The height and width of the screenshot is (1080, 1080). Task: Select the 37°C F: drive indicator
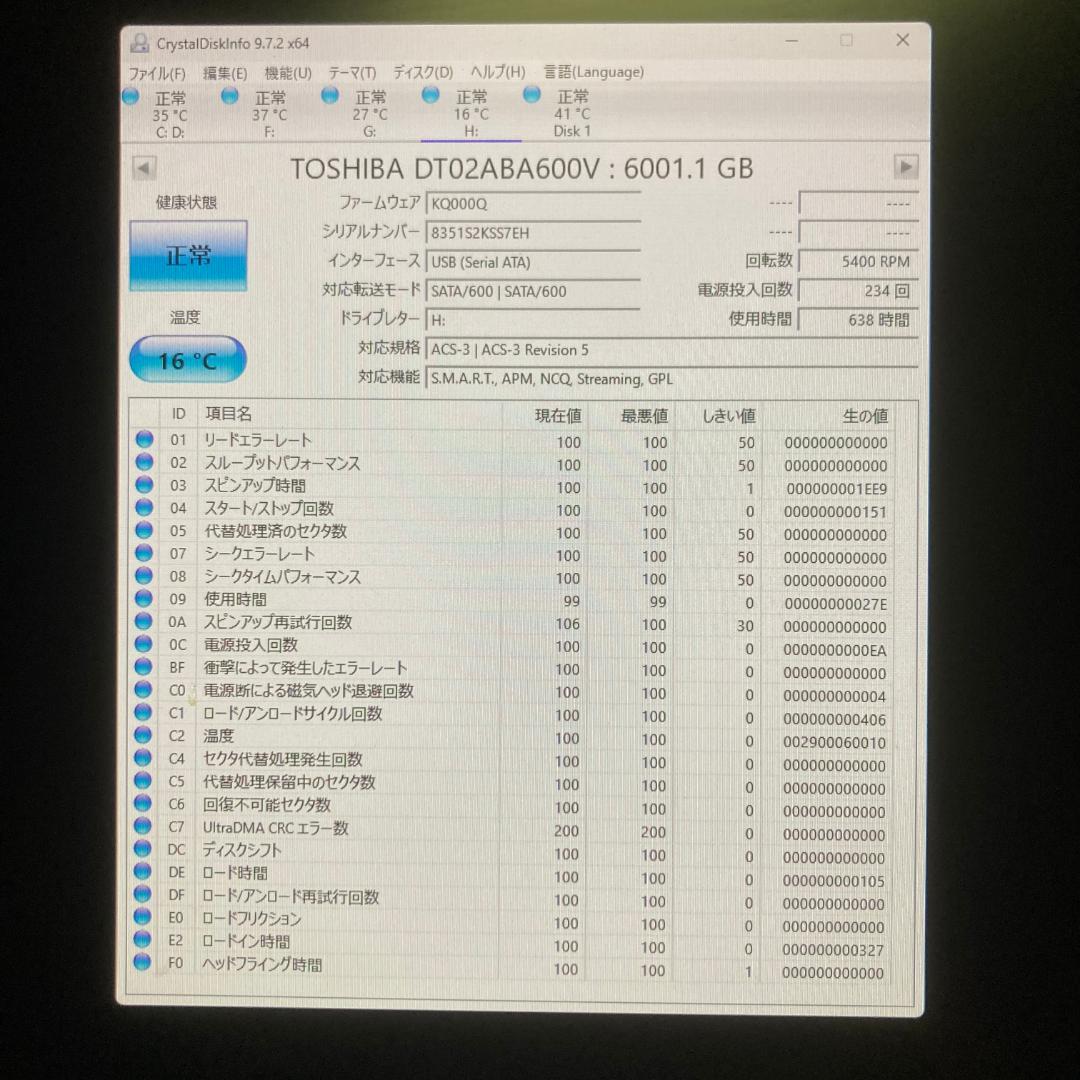[268, 110]
